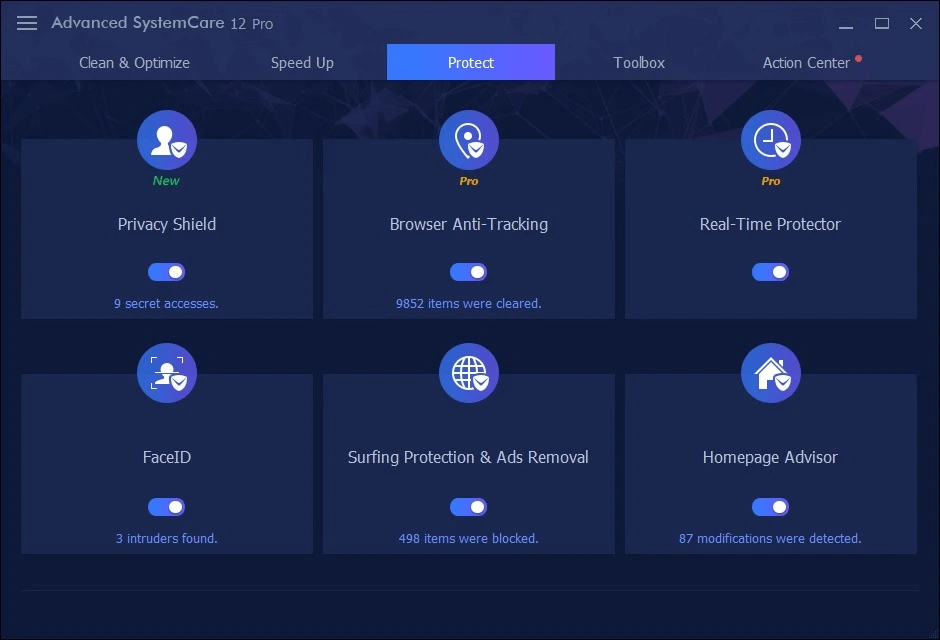Screen dimensions: 940x640
Task: View the 9 secret accesses report
Action: 166,303
